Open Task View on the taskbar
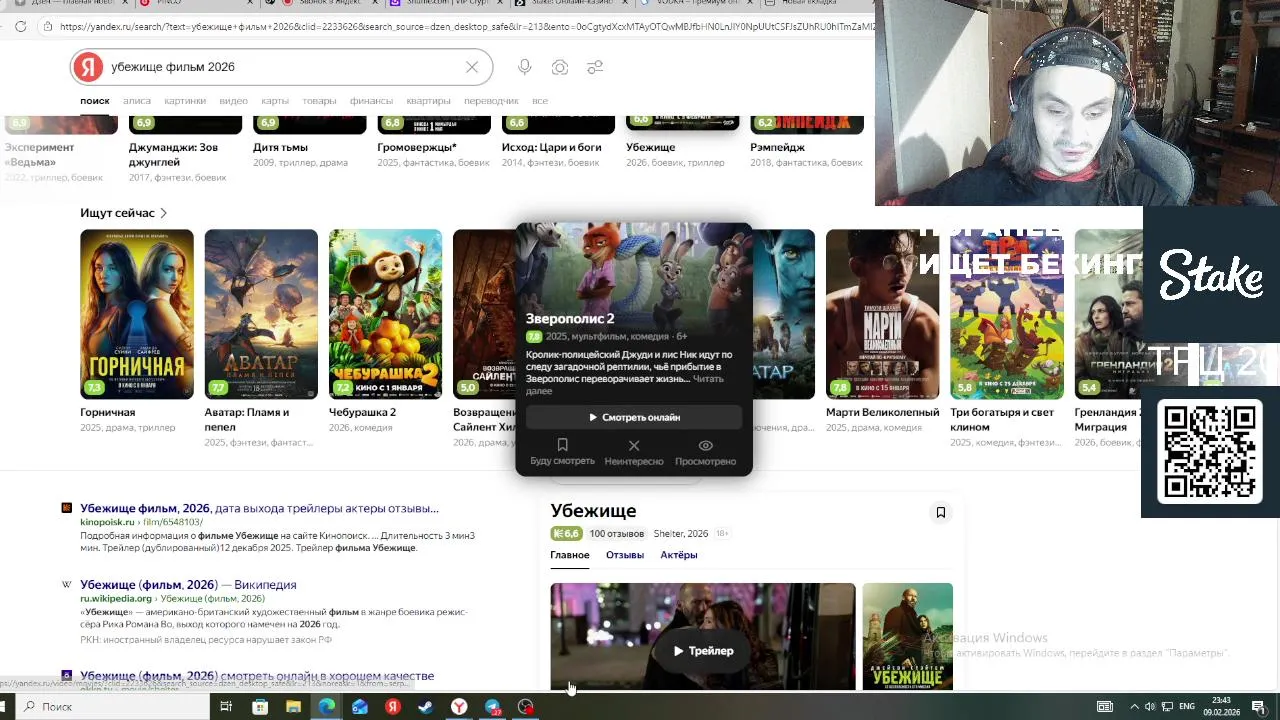 [x=226, y=707]
